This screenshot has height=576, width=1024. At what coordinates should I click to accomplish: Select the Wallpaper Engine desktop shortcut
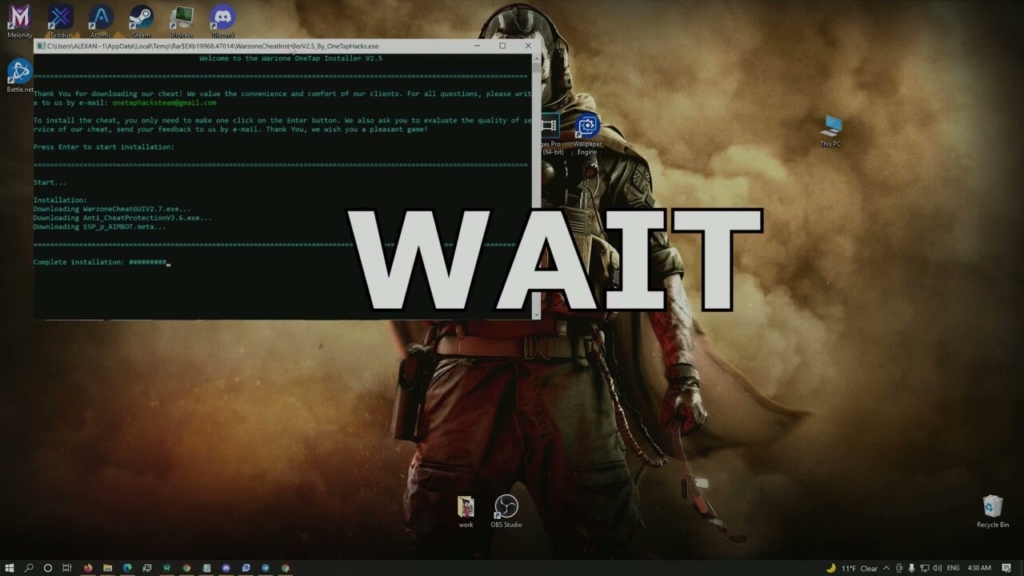tap(587, 127)
